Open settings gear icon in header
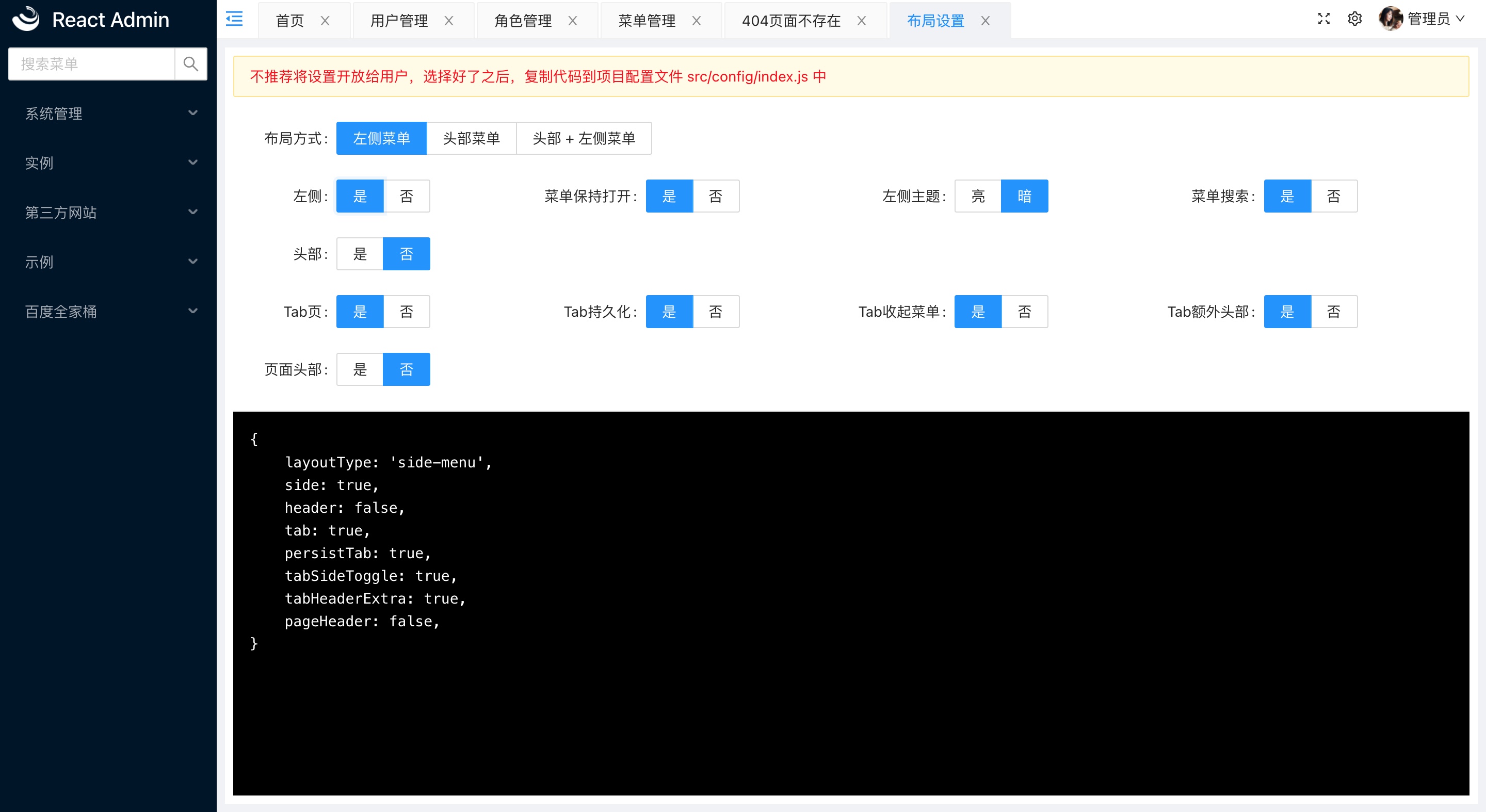 [x=1354, y=19]
